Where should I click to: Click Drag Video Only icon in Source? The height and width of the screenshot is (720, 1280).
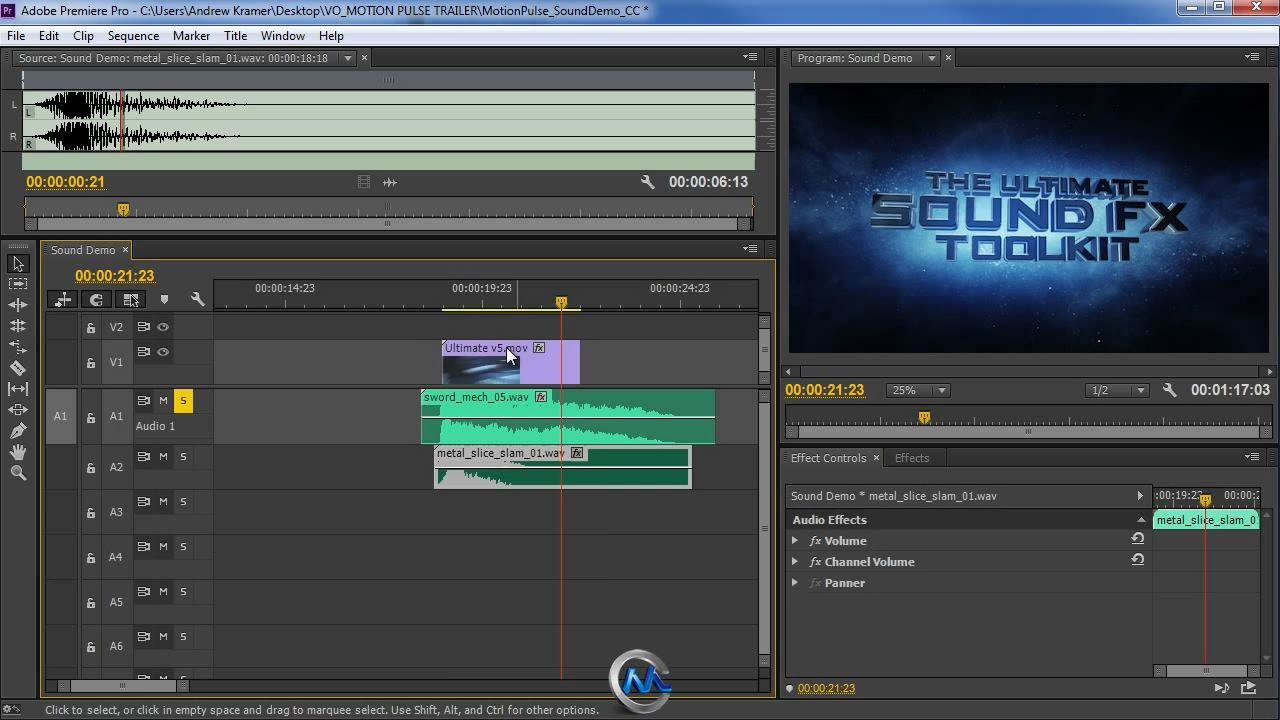click(364, 182)
